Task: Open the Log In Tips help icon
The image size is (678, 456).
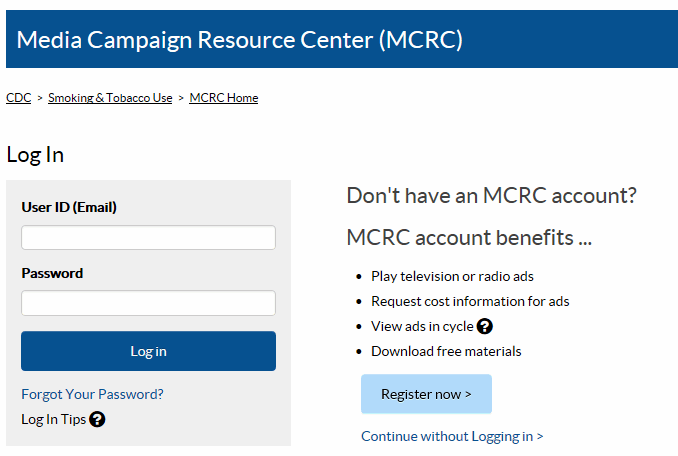Action: pyautogui.click(x=97, y=419)
